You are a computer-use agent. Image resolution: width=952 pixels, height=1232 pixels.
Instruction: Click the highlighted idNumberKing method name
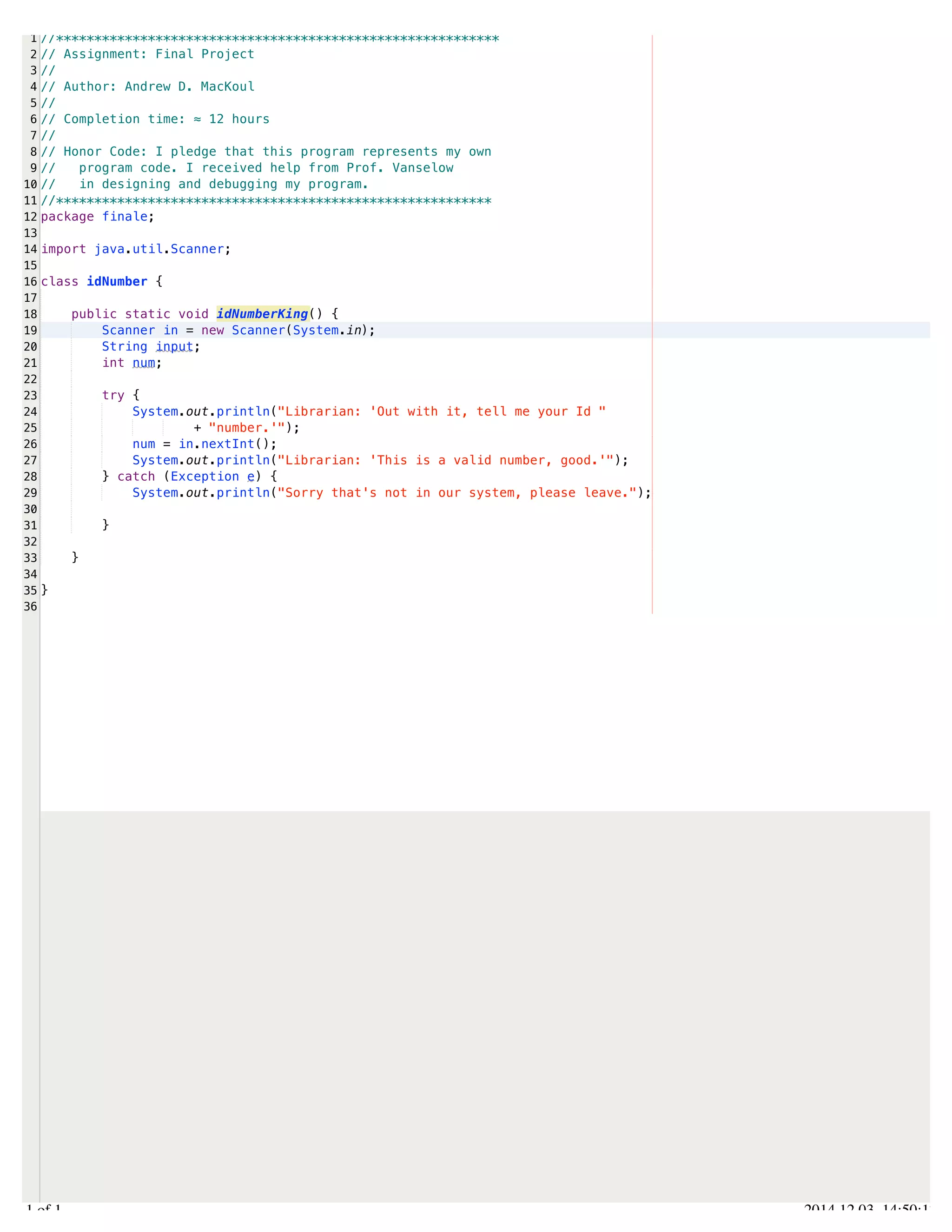[263, 314]
